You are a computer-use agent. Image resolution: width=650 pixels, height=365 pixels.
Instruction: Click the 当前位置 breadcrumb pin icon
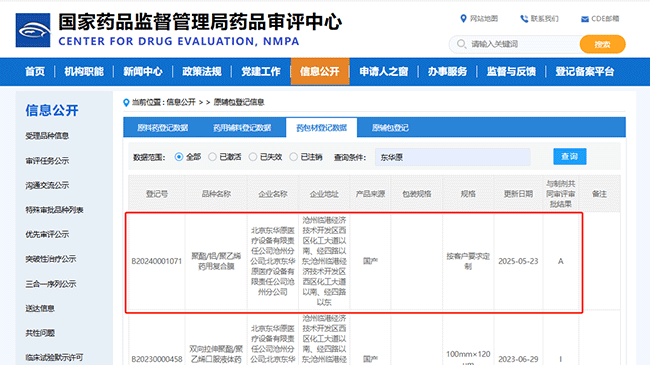click(126, 102)
